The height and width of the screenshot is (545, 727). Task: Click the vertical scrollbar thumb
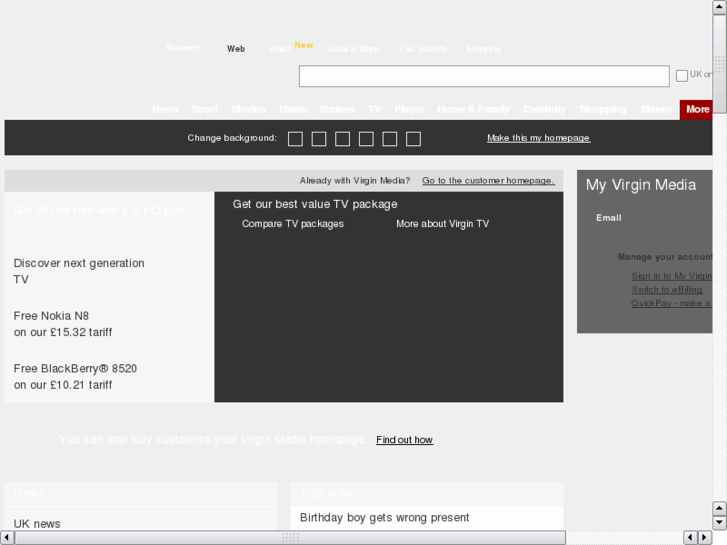click(x=720, y=64)
